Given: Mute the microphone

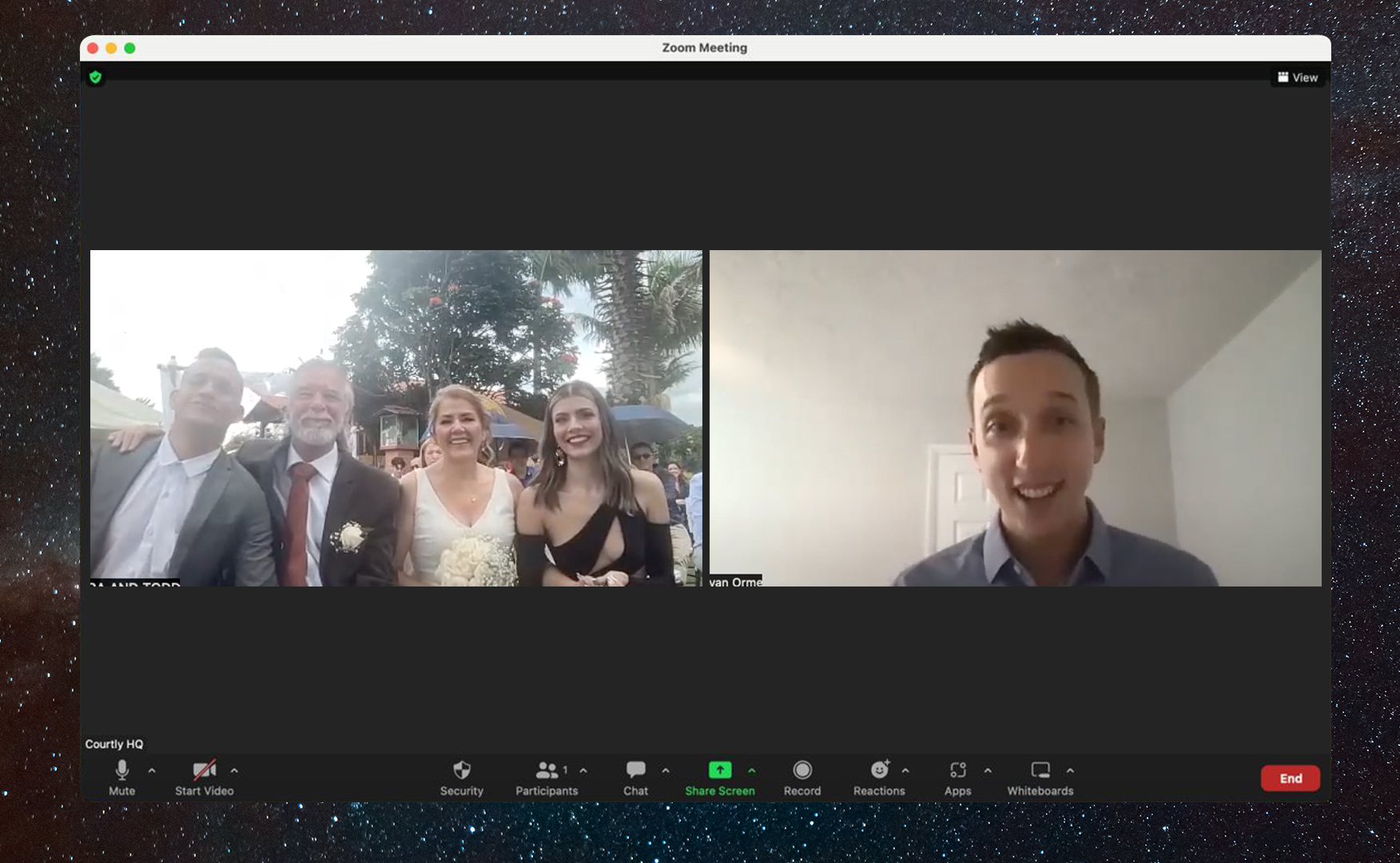Looking at the screenshot, I should click(x=121, y=777).
